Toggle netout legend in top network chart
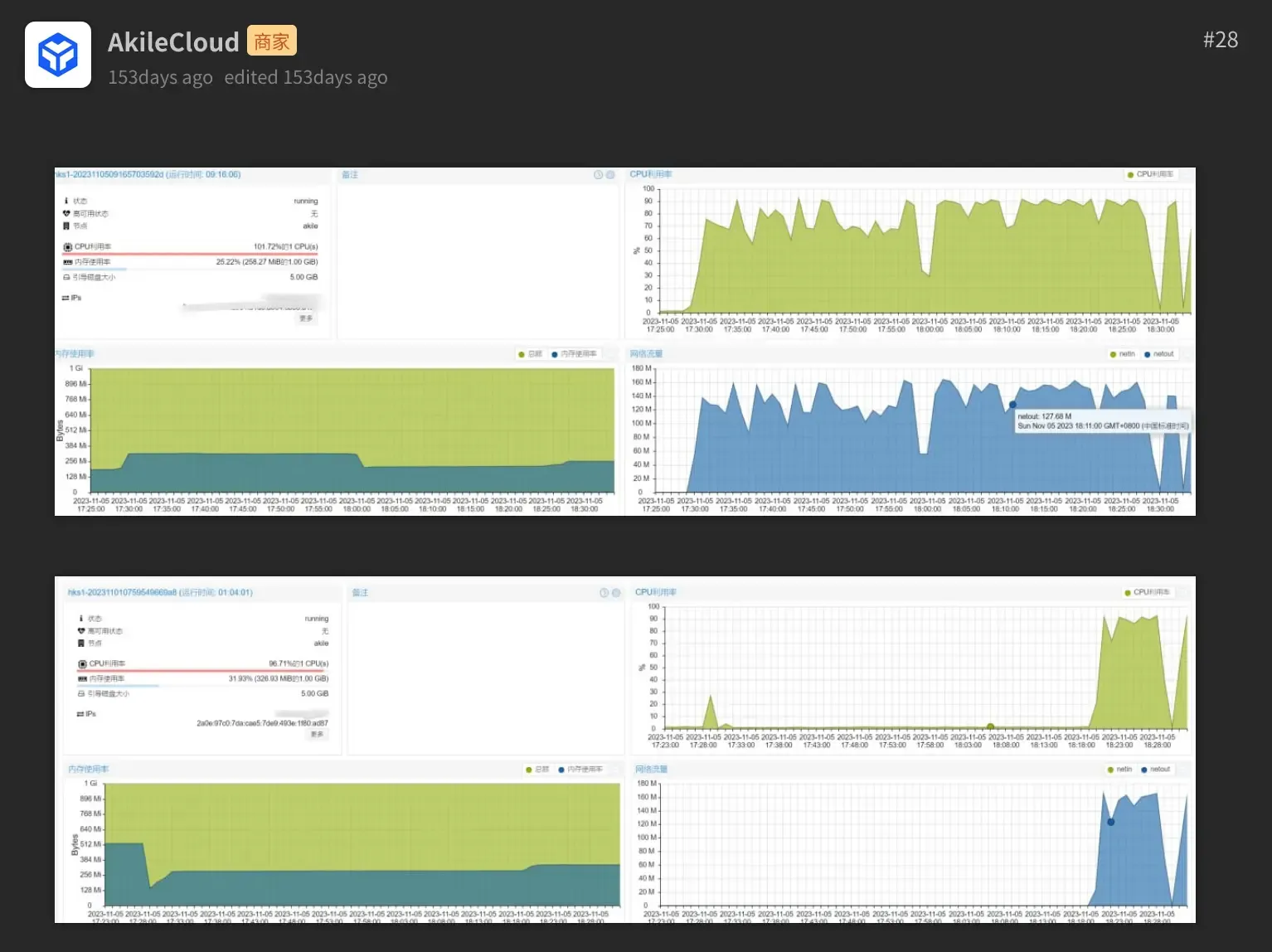 (1159, 354)
